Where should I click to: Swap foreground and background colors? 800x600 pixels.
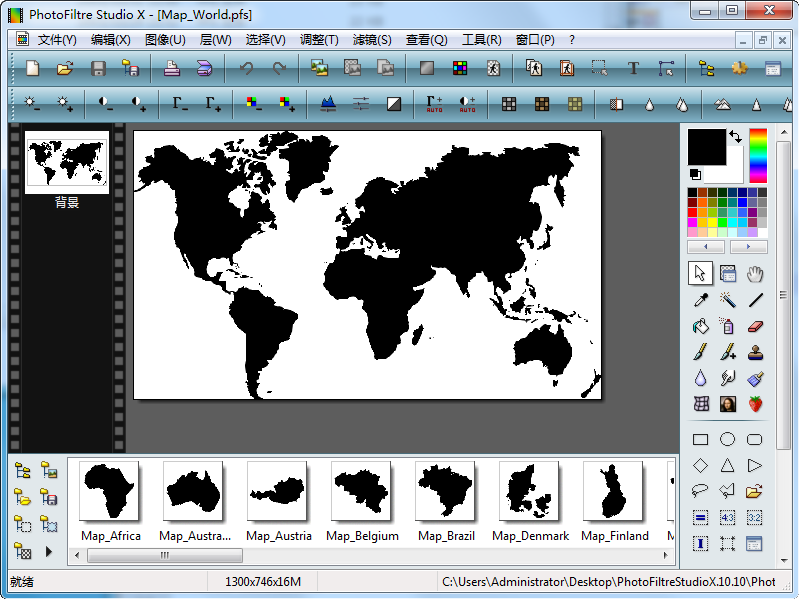(736, 136)
